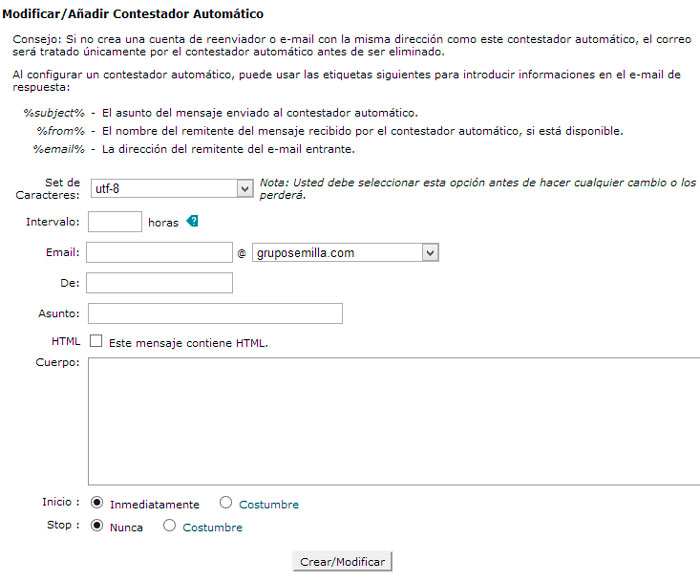Image resolution: width=700 pixels, height=582 pixels.
Task: Focus the Intervalo hours field
Action: (x=115, y=222)
